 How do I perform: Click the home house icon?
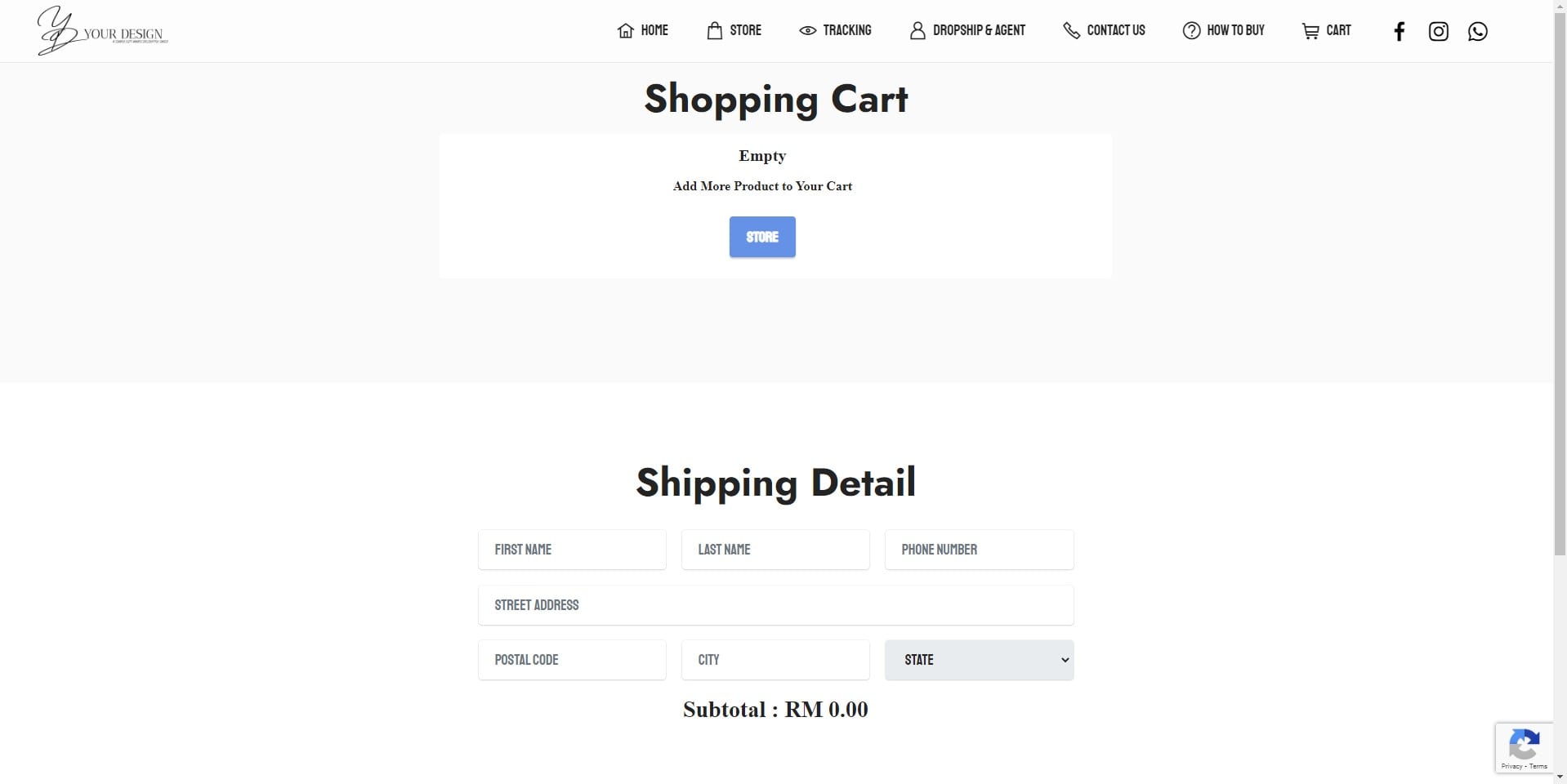626,31
